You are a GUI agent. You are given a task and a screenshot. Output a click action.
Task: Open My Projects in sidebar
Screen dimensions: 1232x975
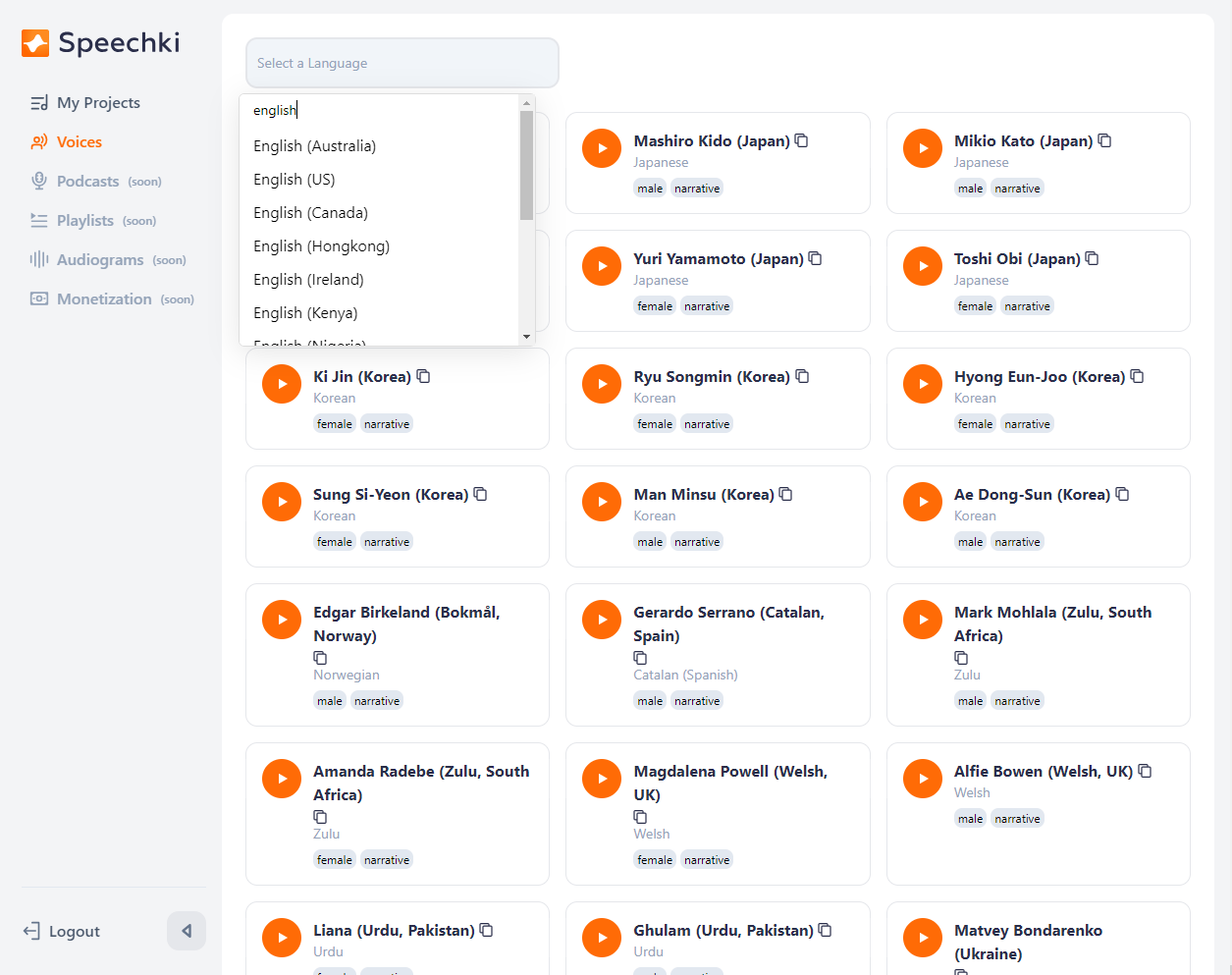point(85,102)
